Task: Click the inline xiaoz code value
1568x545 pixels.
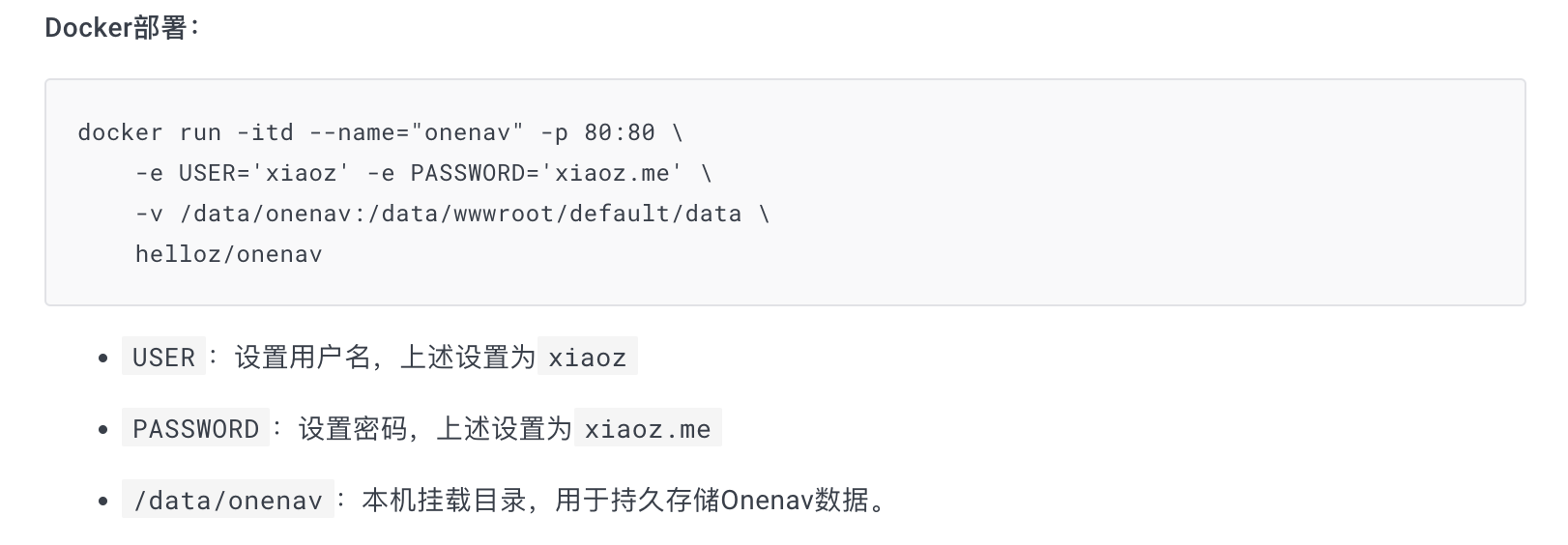Action: [x=587, y=358]
